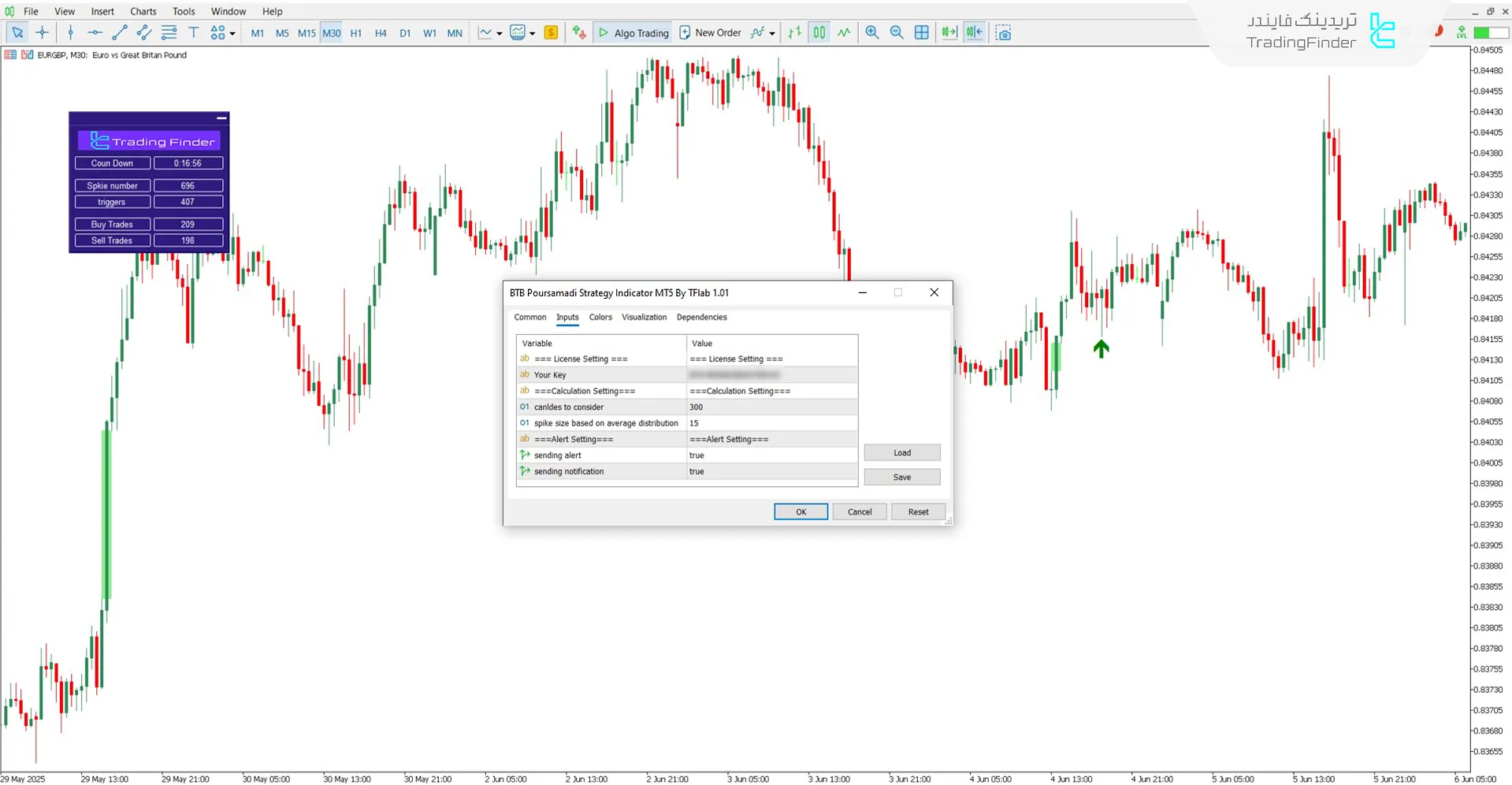The image size is (1512, 785).
Task: Select the Trendline drawing tool
Action: pyautogui.click(x=120, y=32)
